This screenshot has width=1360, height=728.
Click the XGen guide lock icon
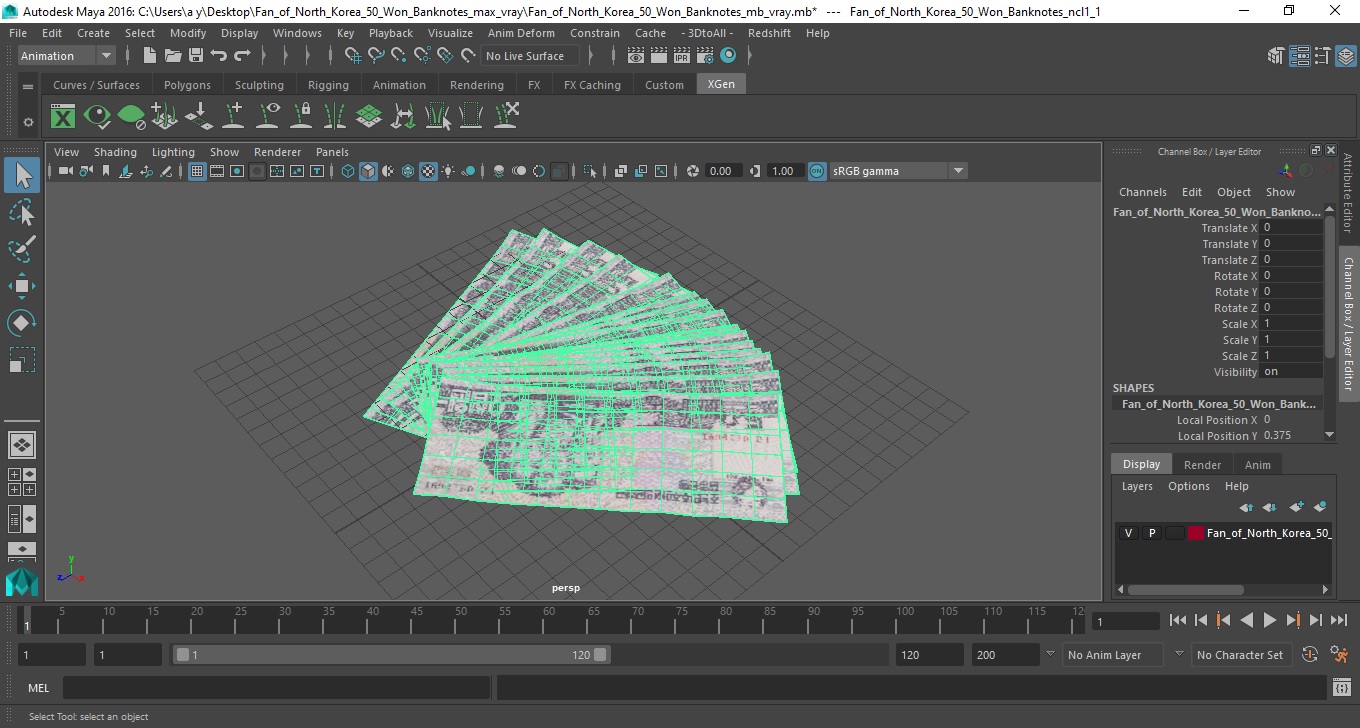pos(301,116)
